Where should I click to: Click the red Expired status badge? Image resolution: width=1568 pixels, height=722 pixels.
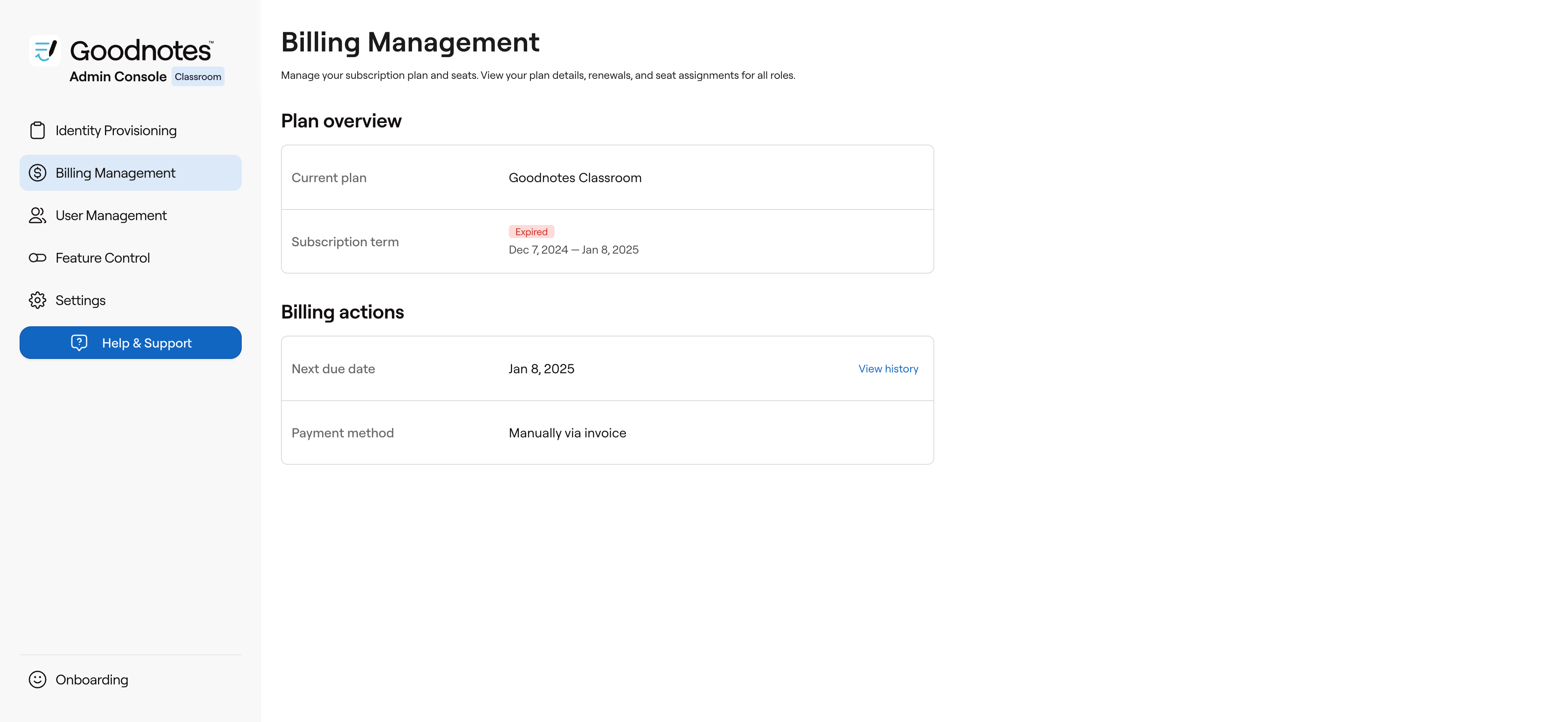(x=531, y=232)
